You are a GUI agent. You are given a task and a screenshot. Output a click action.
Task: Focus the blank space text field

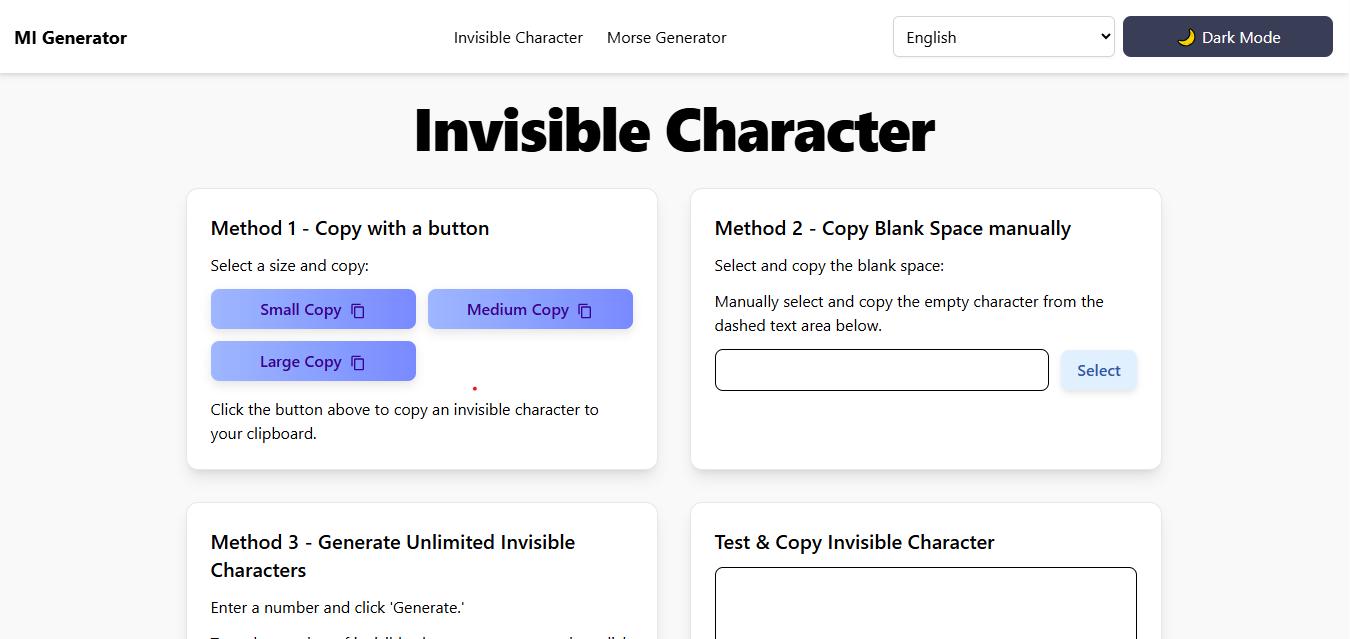[881, 370]
